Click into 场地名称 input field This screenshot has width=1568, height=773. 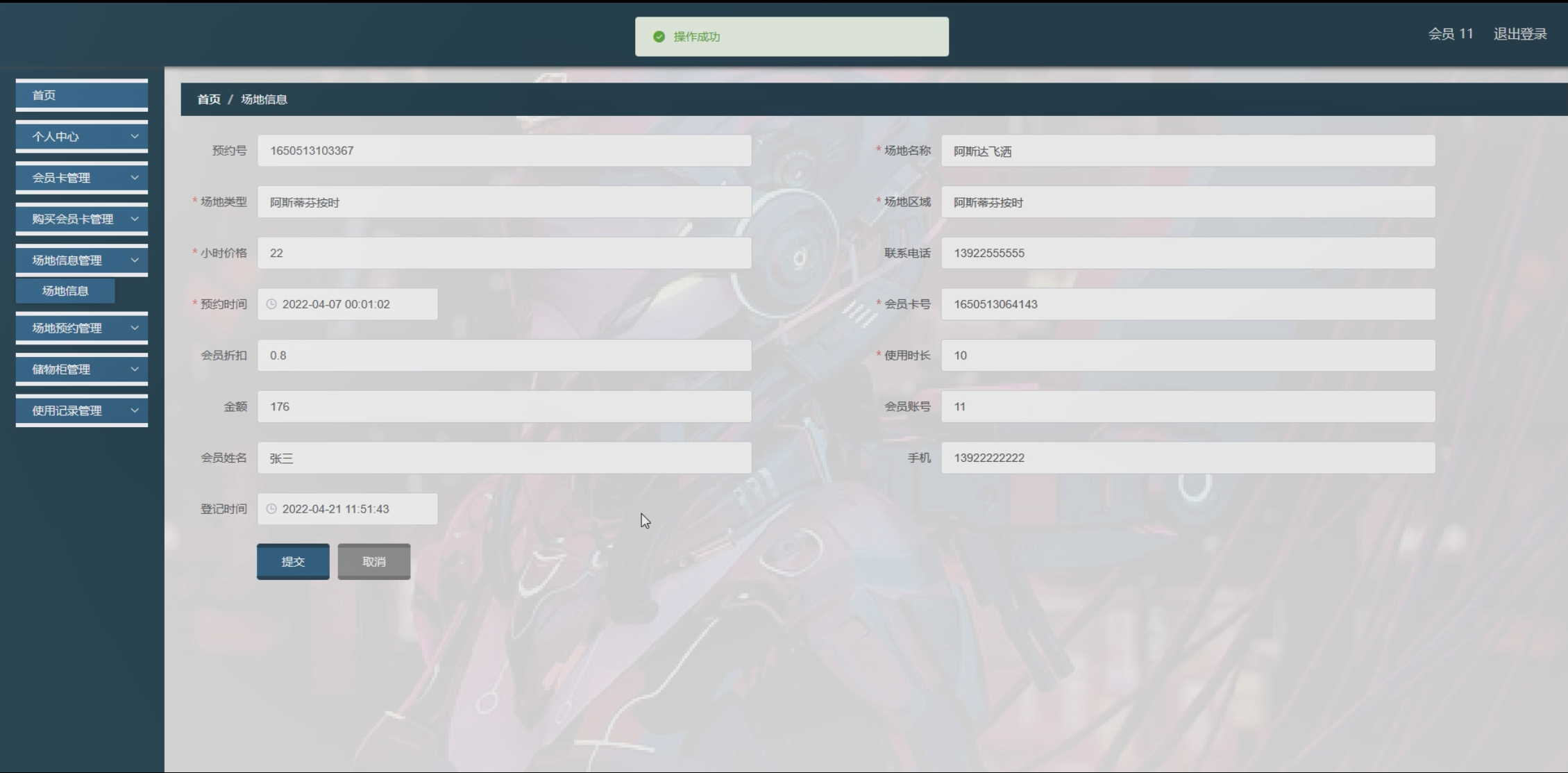click(x=1187, y=151)
